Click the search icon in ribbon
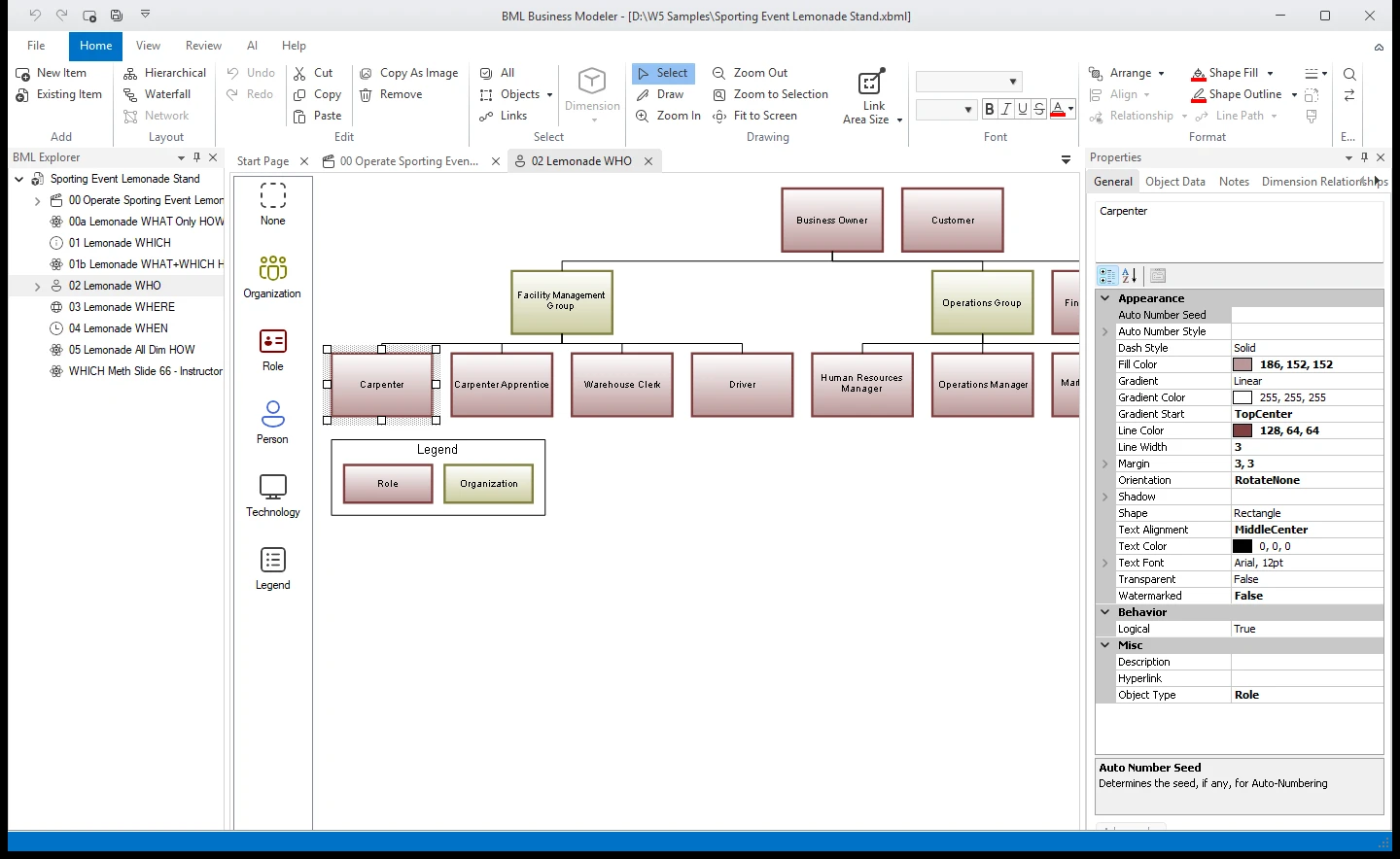The image size is (1400, 859). point(1349,74)
